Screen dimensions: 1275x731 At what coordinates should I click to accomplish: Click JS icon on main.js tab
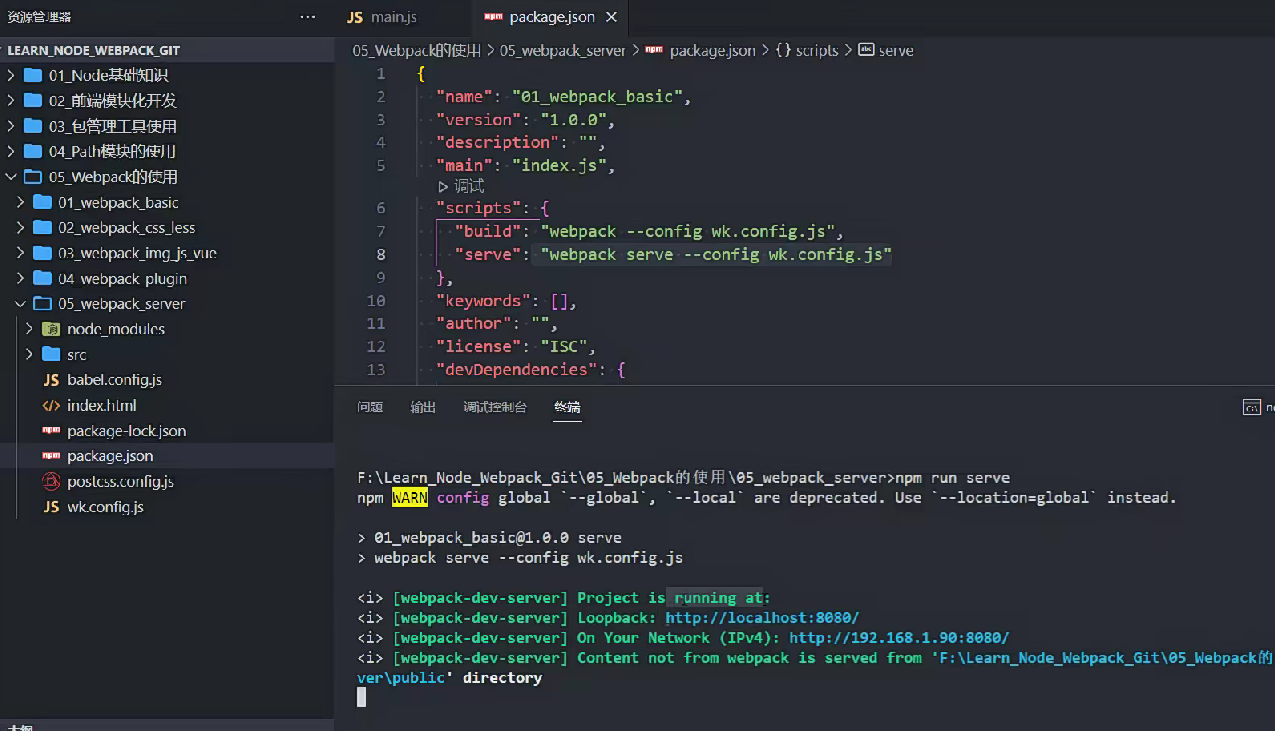coord(354,17)
